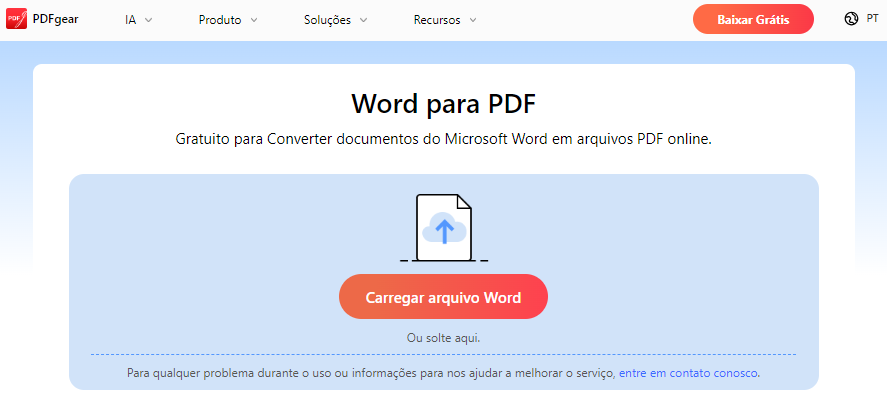Click the globe language icon
This screenshot has width=887, height=404.
[851, 19]
